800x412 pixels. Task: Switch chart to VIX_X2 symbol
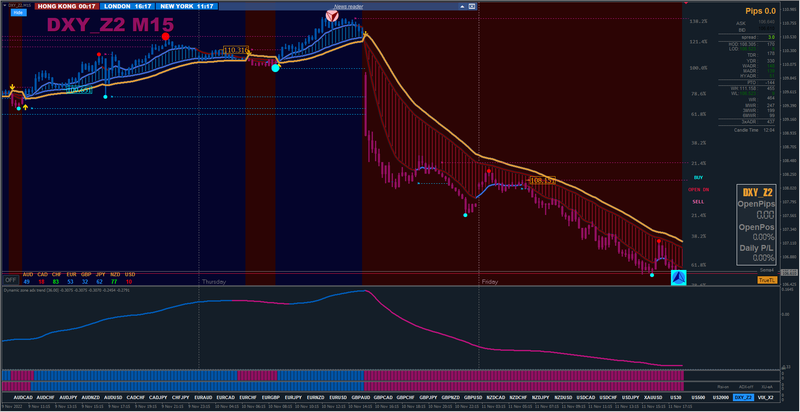pyautogui.click(x=765, y=397)
